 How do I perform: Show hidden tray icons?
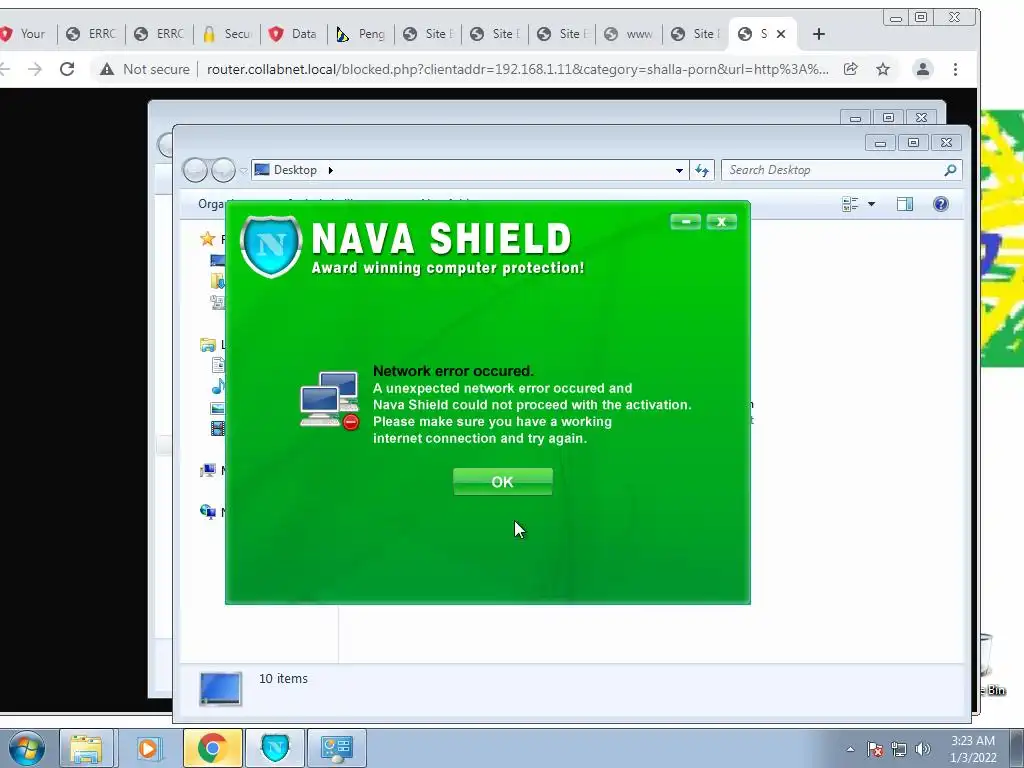point(850,749)
